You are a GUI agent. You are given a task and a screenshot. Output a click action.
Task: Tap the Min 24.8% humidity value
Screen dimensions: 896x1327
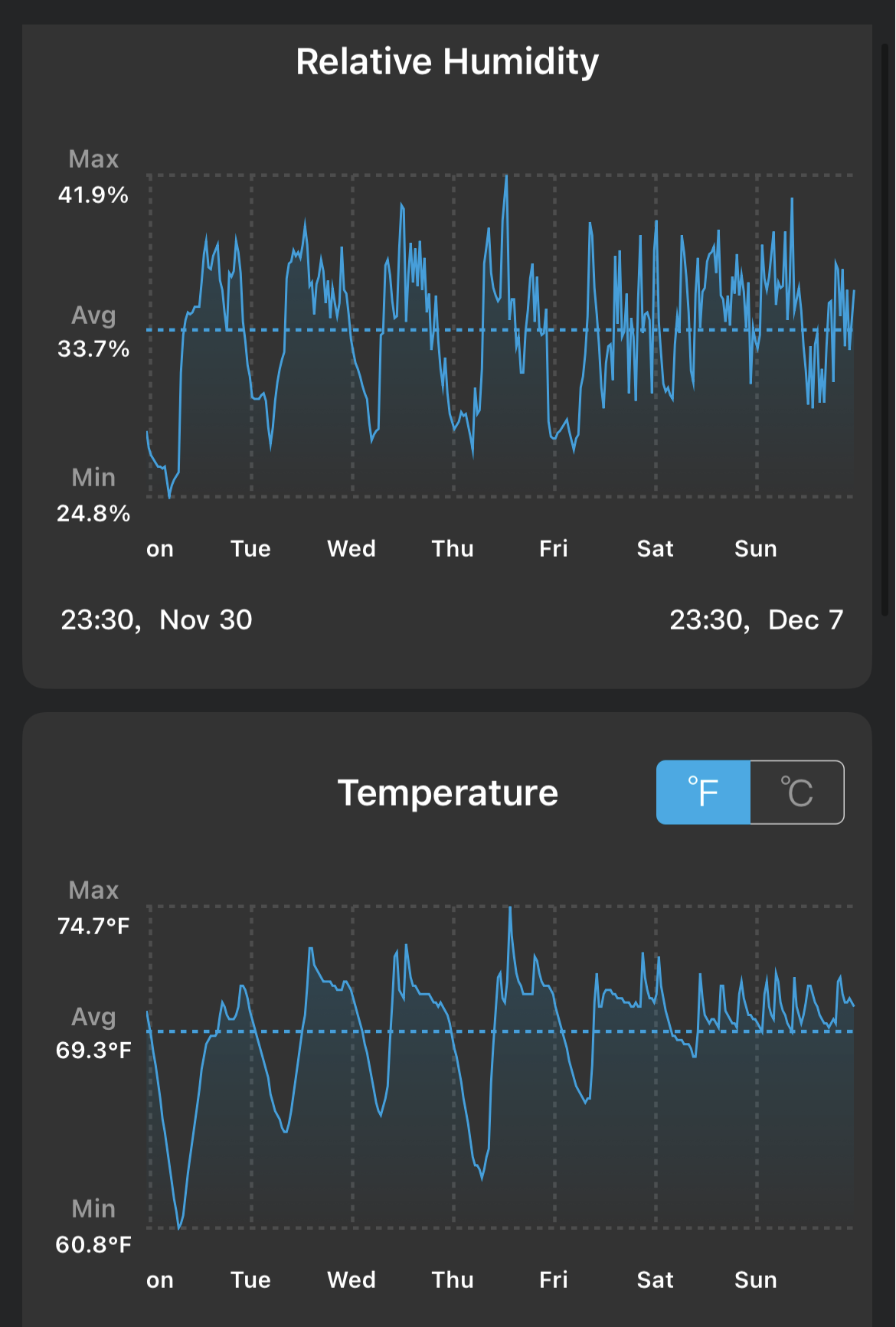click(93, 513)
